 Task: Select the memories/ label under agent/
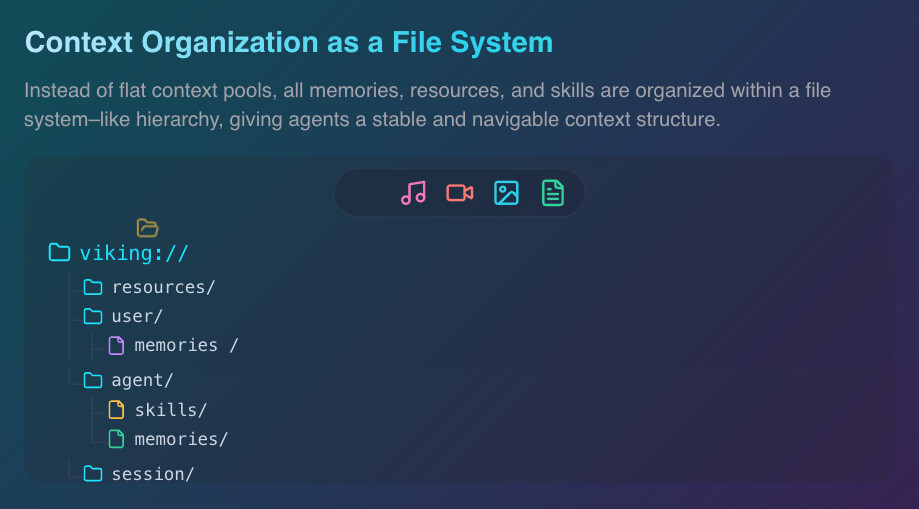pos(181,438)
